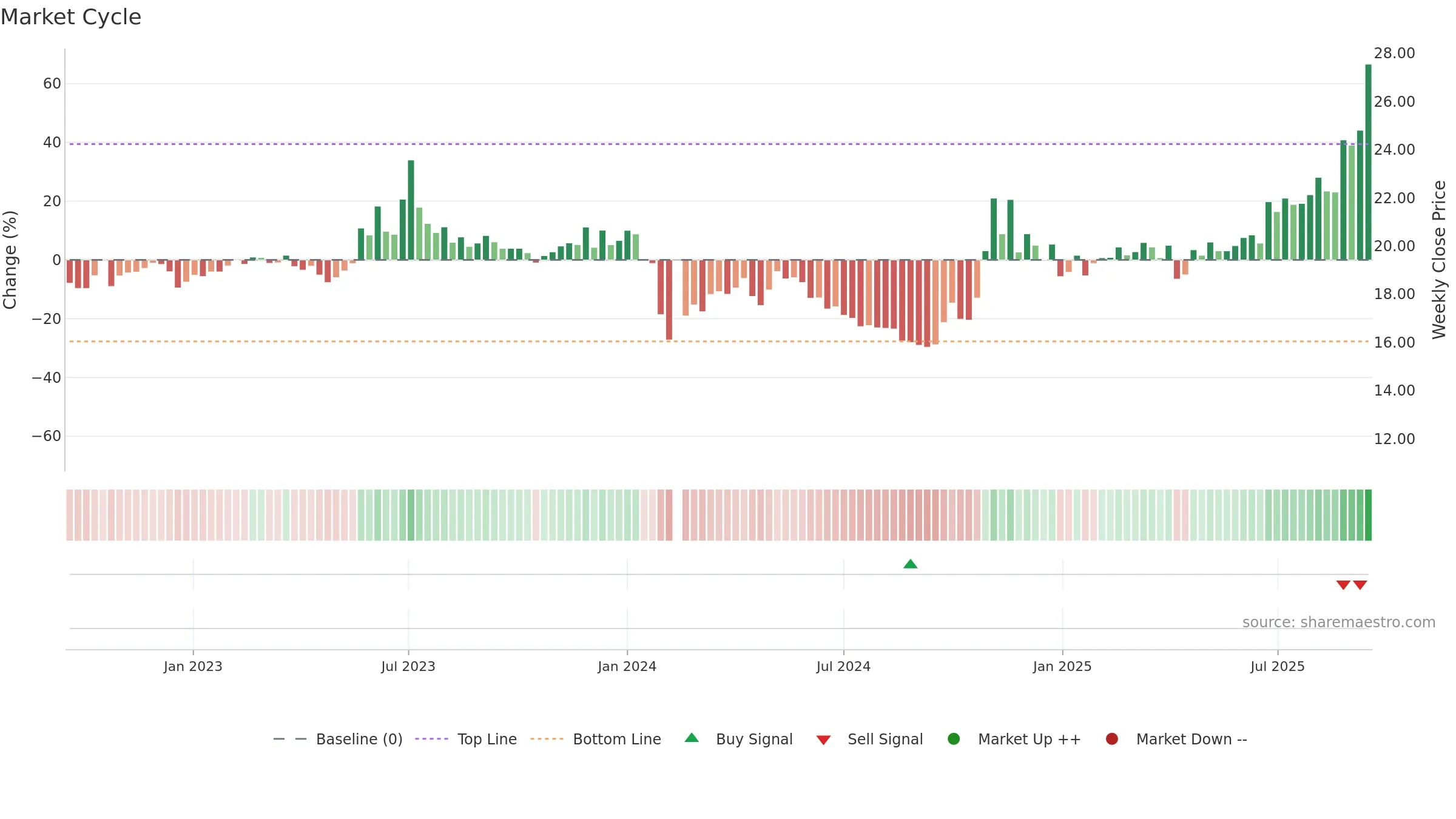The height and width of the screenshot is (819, 1456).
Task: Click the Jan 2025 axis label
Action: pos(1062,666)
